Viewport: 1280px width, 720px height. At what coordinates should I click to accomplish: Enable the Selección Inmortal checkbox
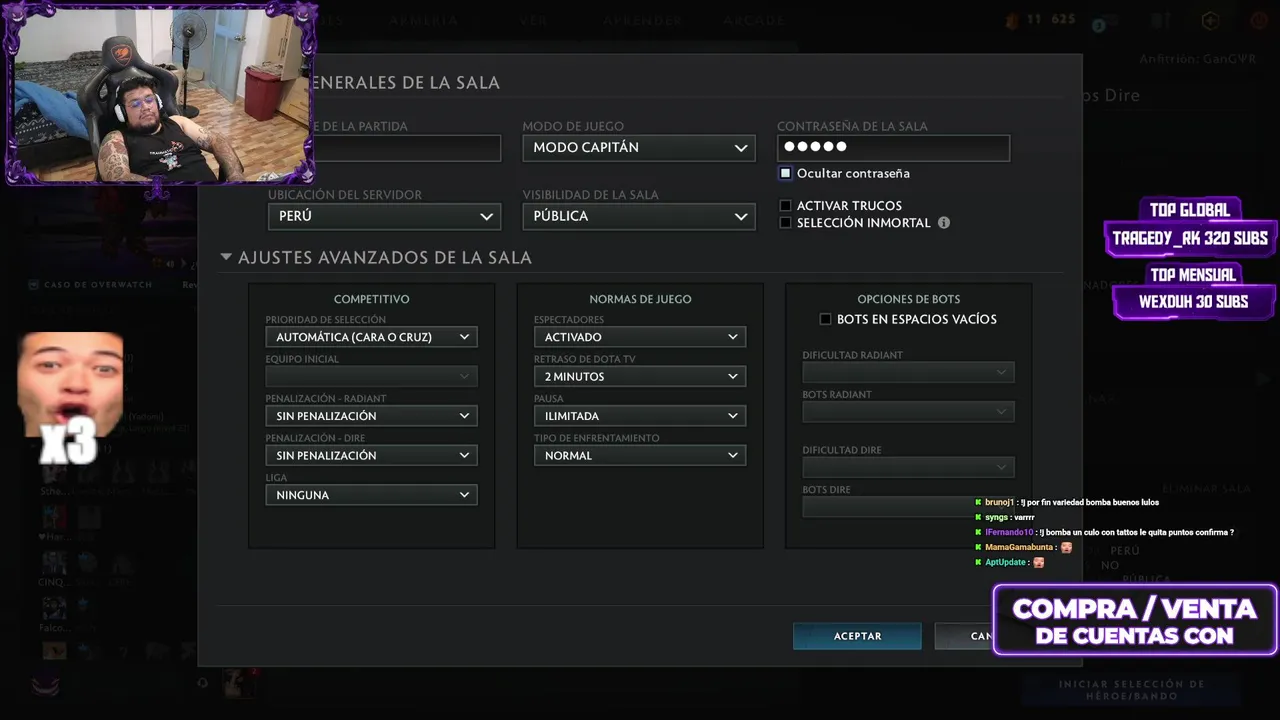click(786, 223)
